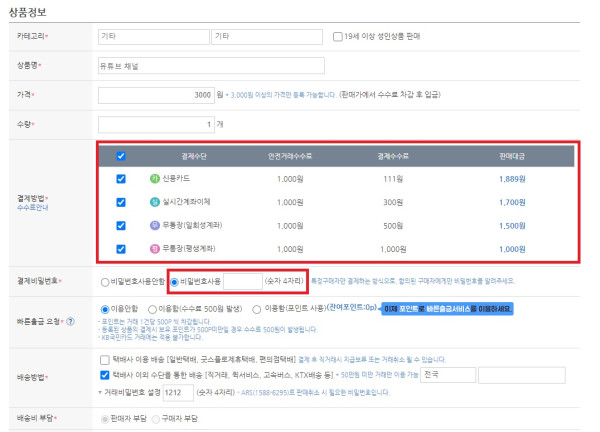The height and width of the screenshot is (432, 600).
Task: Select the 이용함(수수료 500원 발생) radio option
Action: [152, 309]
